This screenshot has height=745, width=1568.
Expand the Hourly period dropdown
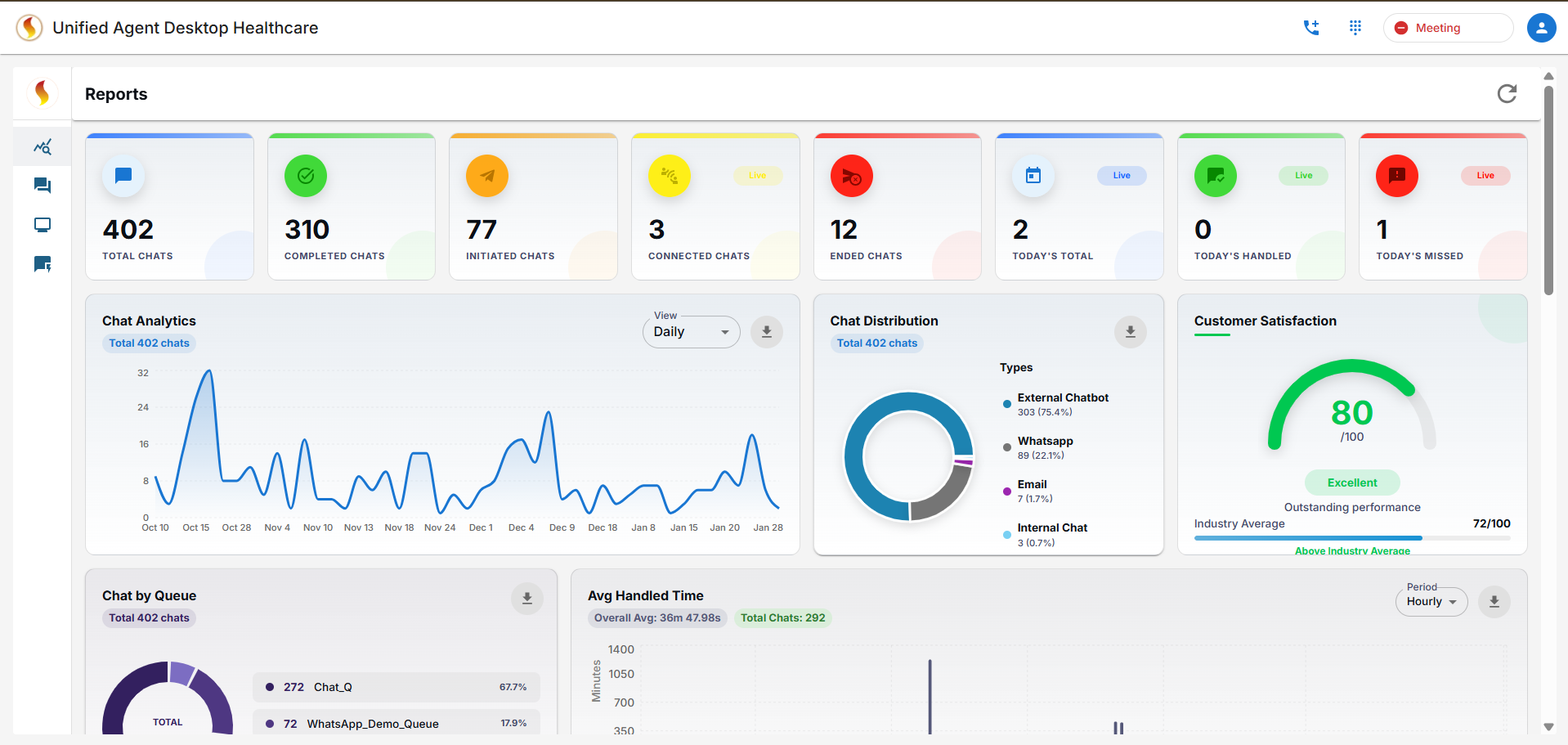1431,602
